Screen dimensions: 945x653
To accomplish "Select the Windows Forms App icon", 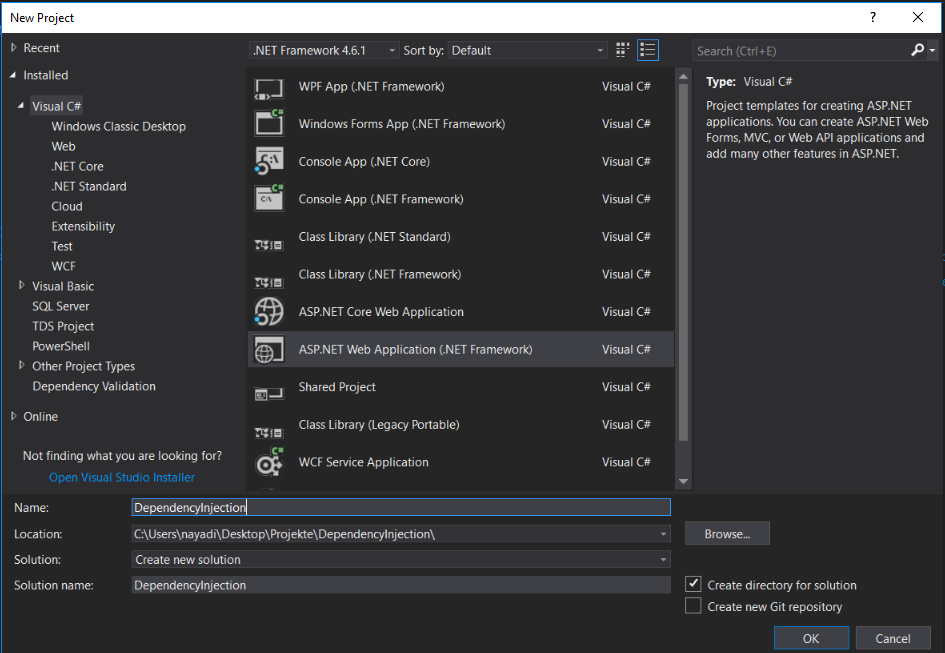I will 269,124.
